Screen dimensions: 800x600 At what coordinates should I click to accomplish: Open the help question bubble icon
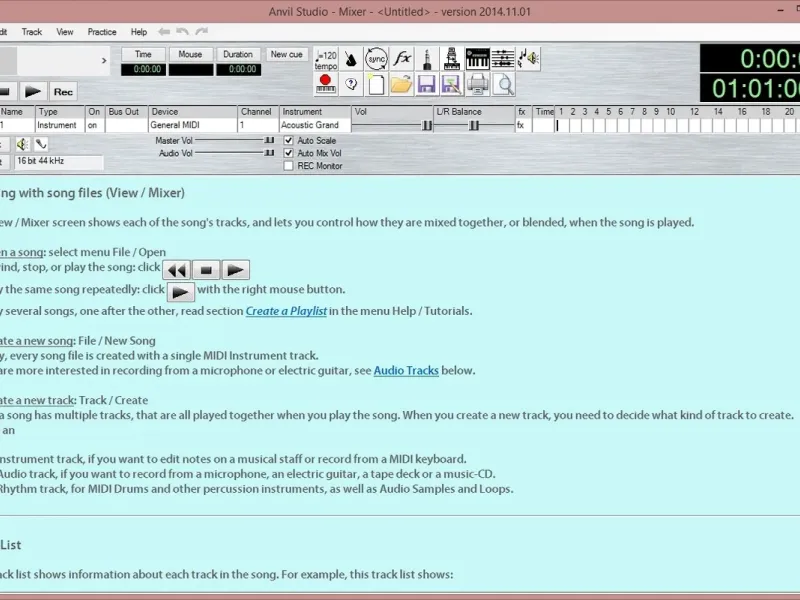click(351, 85)
